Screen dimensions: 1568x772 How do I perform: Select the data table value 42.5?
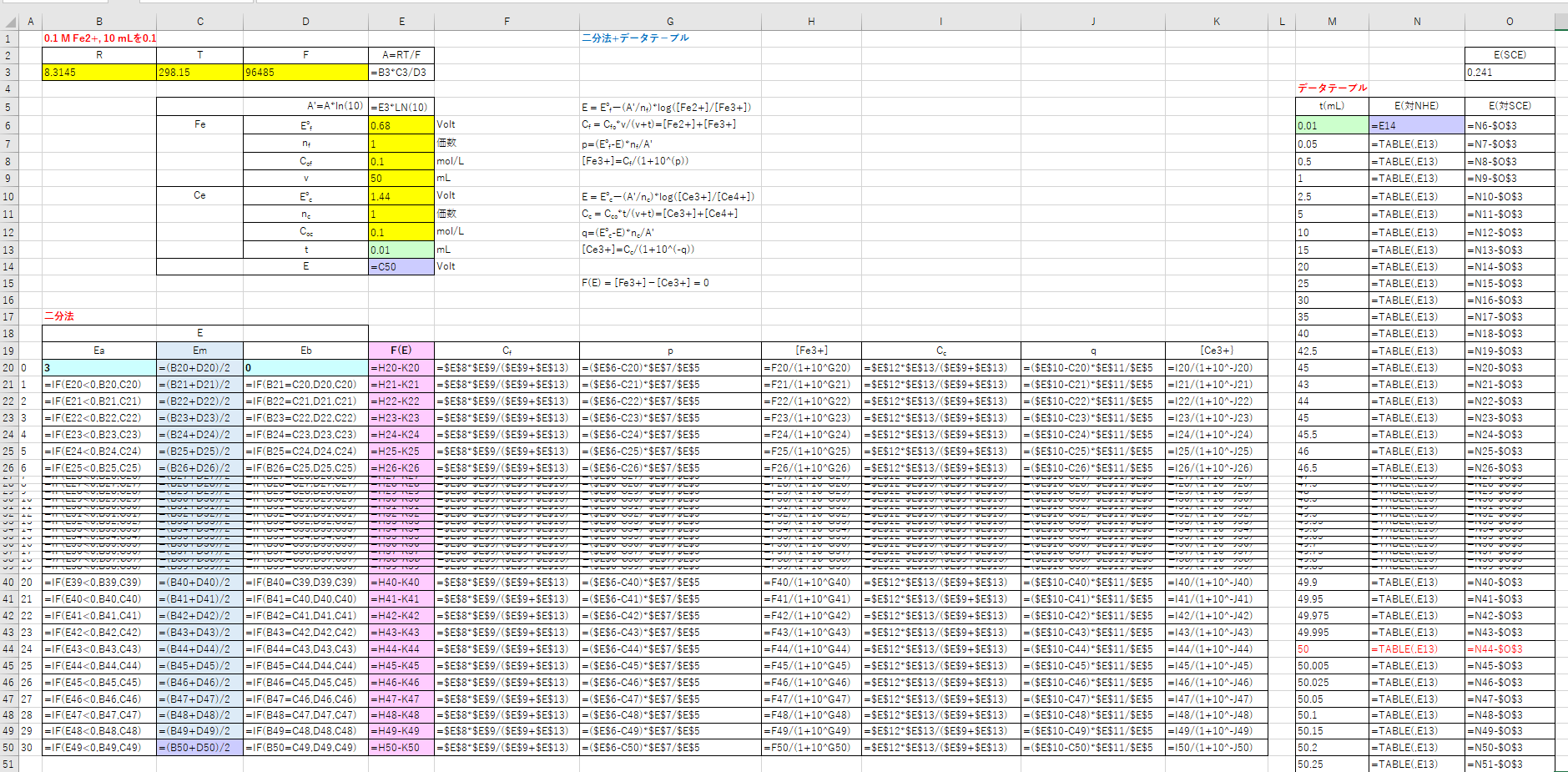click(x=1332, y=351)
